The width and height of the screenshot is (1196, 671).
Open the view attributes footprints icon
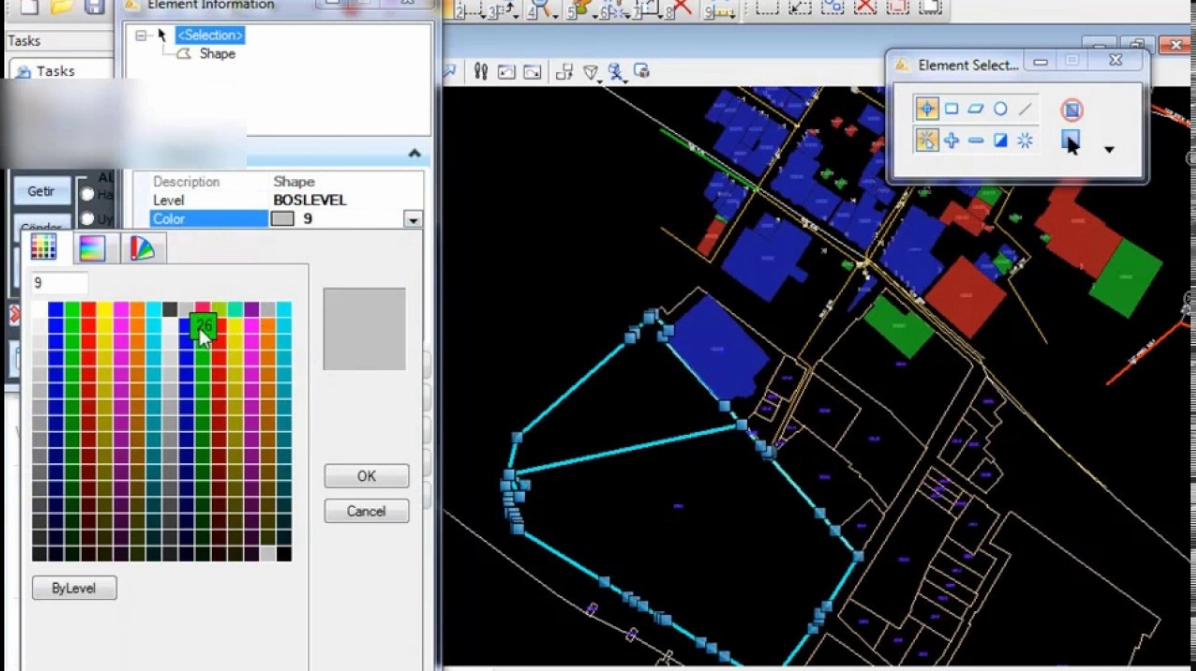tap(481, 72)
